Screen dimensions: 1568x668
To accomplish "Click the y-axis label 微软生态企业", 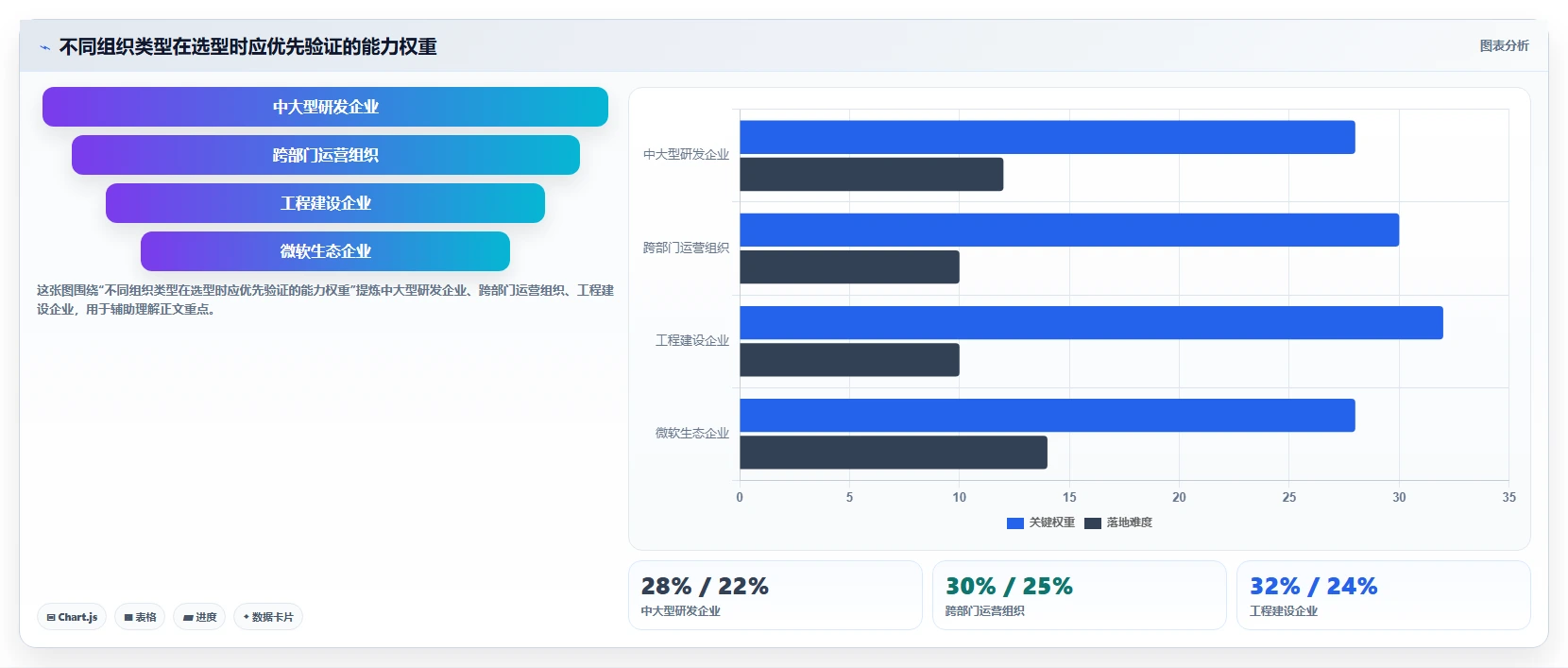I will click(x=692, y=433).
